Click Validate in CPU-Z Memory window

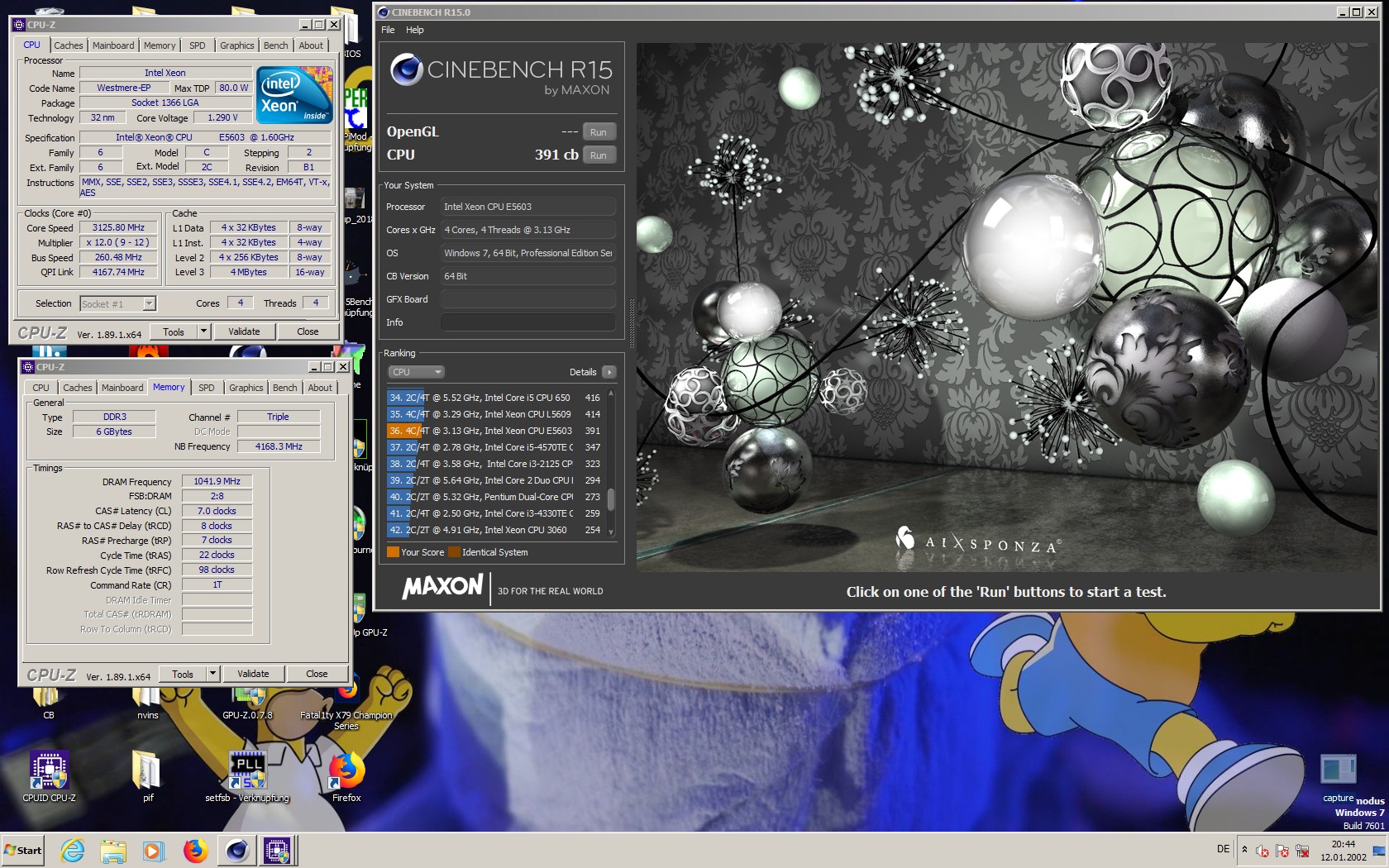point(253,674)
